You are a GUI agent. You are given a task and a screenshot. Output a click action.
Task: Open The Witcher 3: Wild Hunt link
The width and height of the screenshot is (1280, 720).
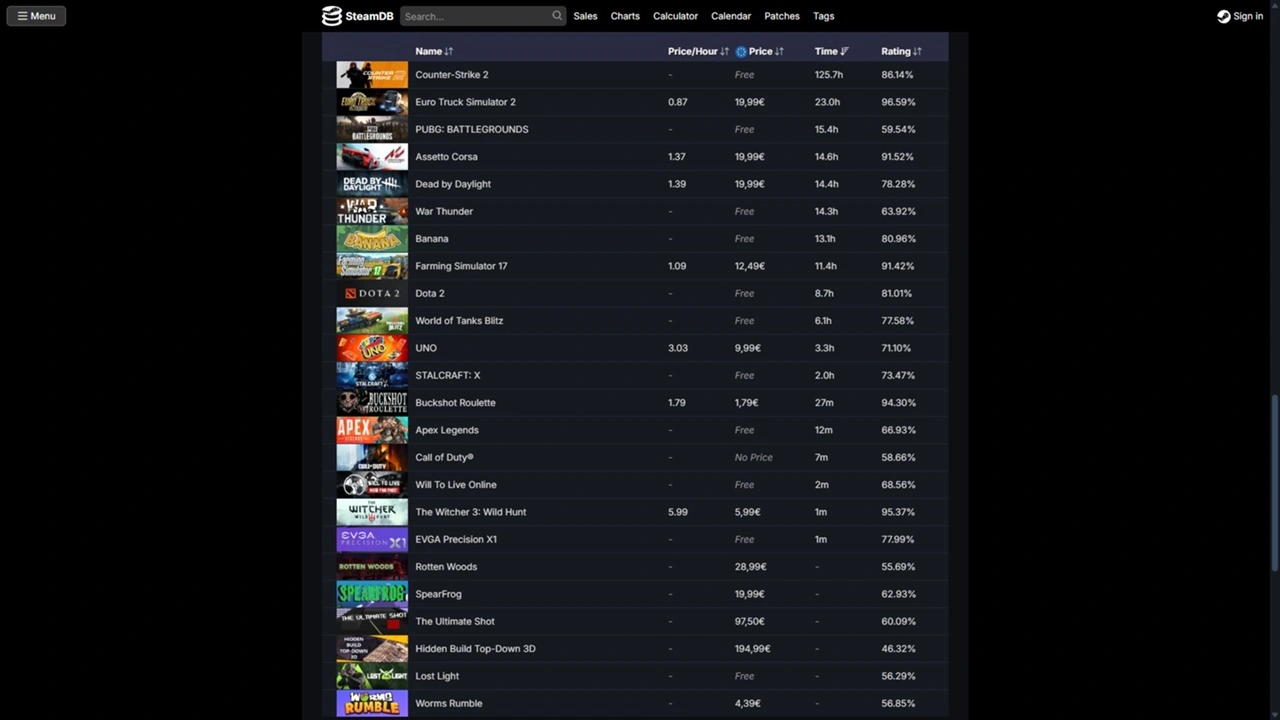pos(471,512)
